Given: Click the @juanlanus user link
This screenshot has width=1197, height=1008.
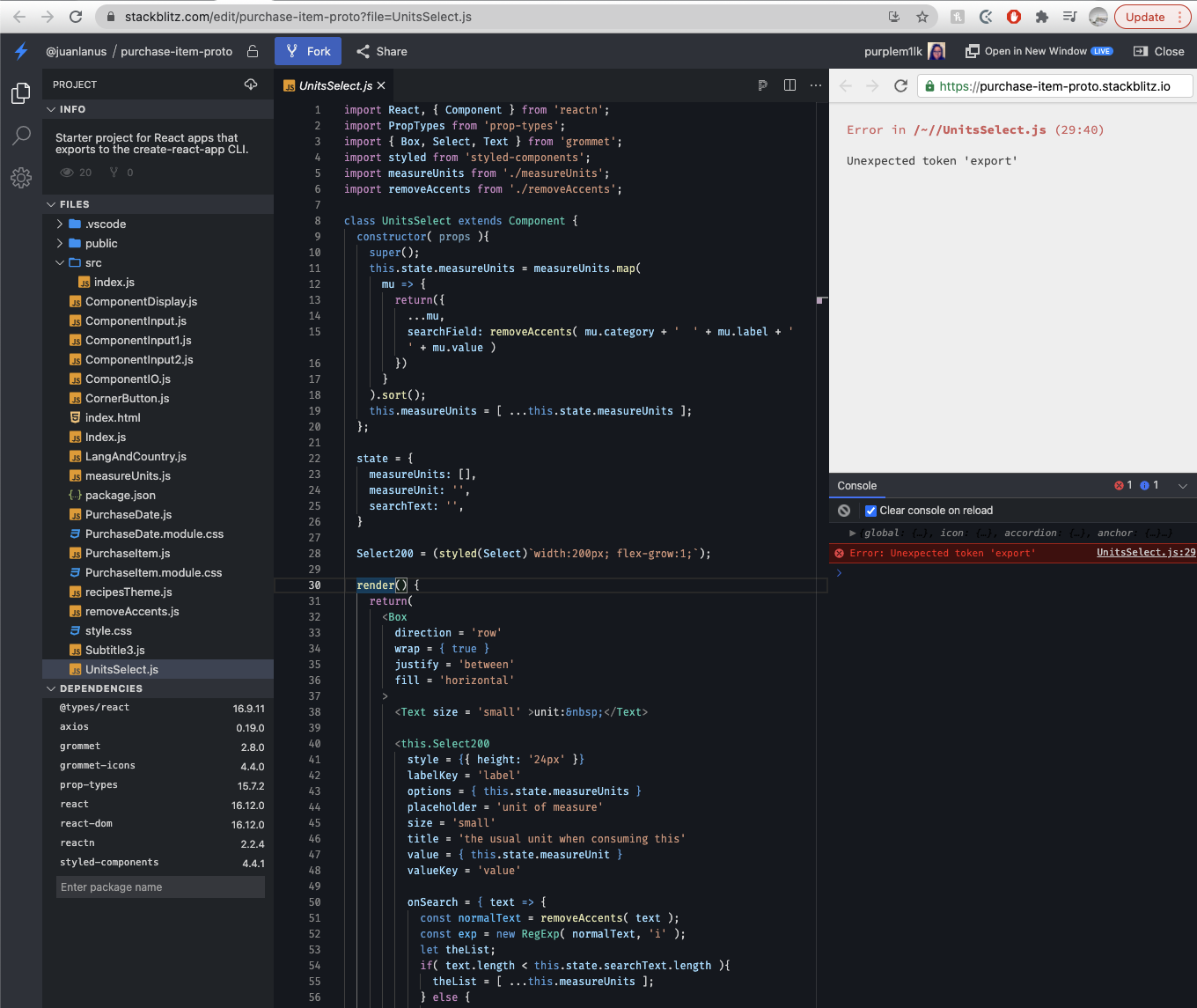Looking at the screenshot, I should coord(77,51).
